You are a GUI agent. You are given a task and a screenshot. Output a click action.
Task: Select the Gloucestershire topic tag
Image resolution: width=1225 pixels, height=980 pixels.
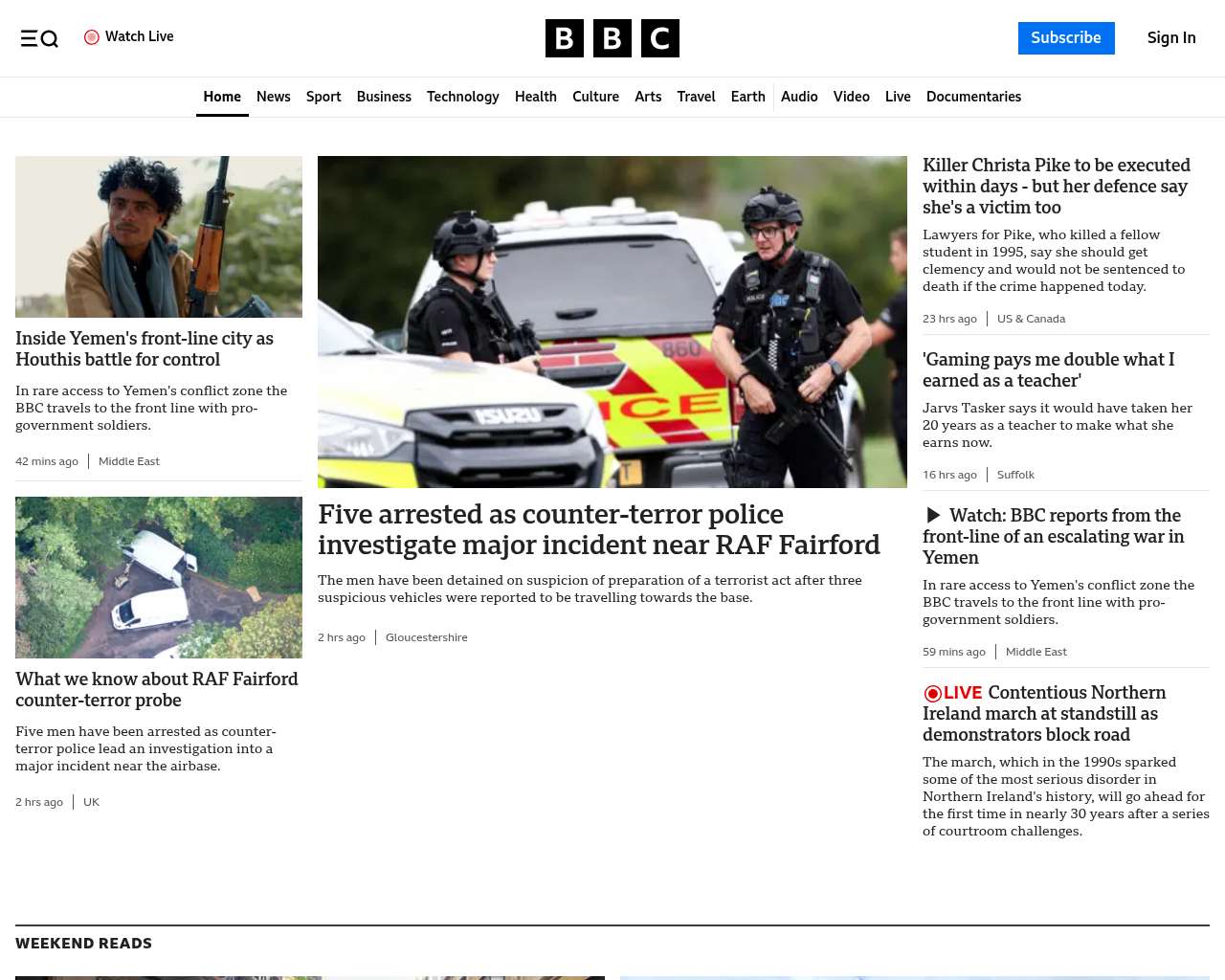[427, 637]
